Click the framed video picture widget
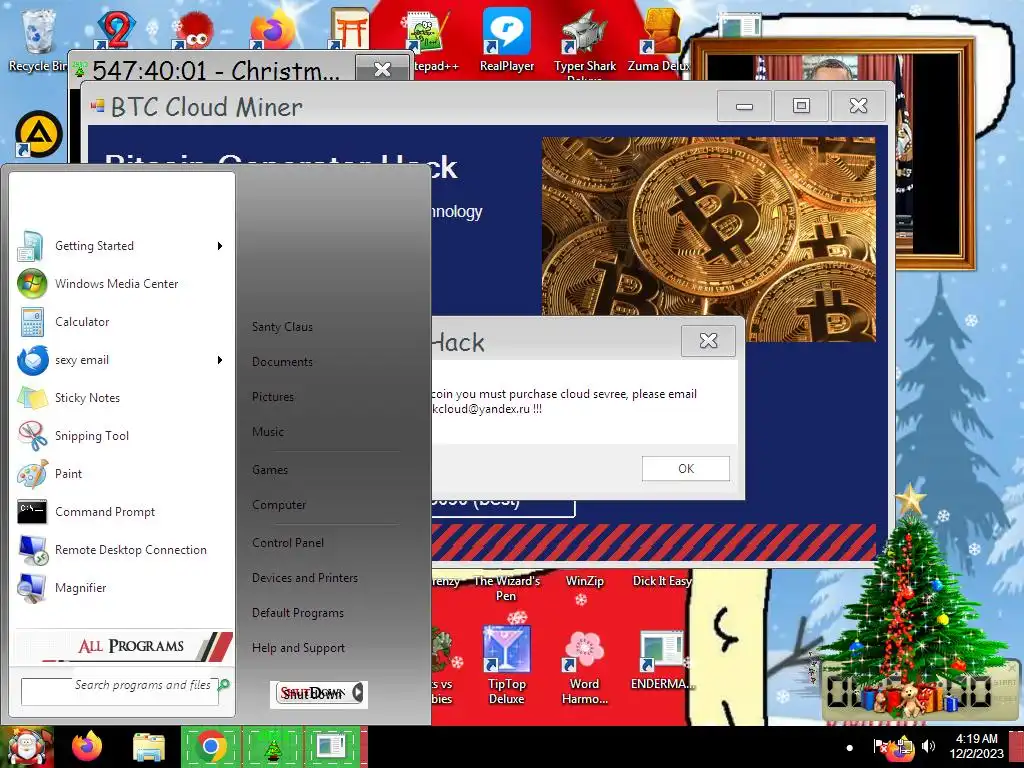 click(833, 153)
